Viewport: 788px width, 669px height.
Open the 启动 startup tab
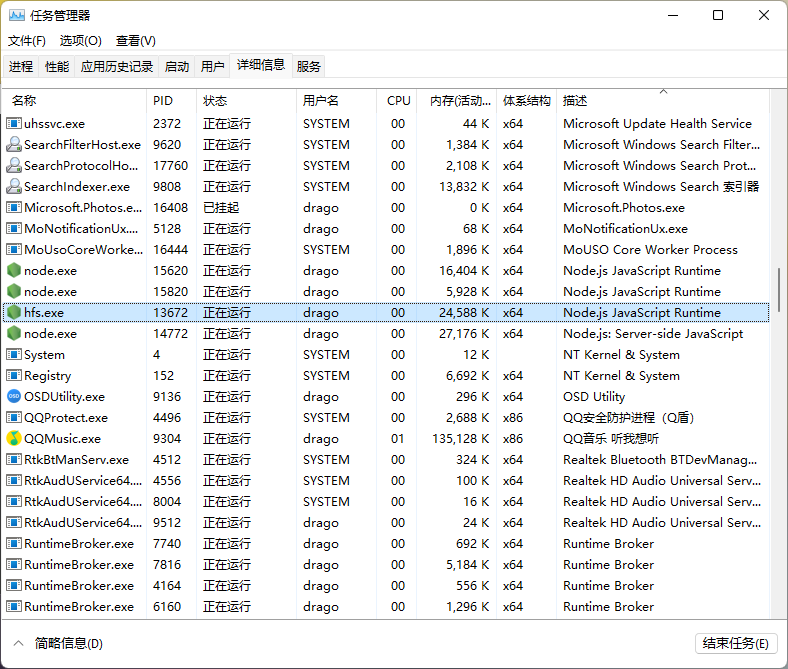177,66
